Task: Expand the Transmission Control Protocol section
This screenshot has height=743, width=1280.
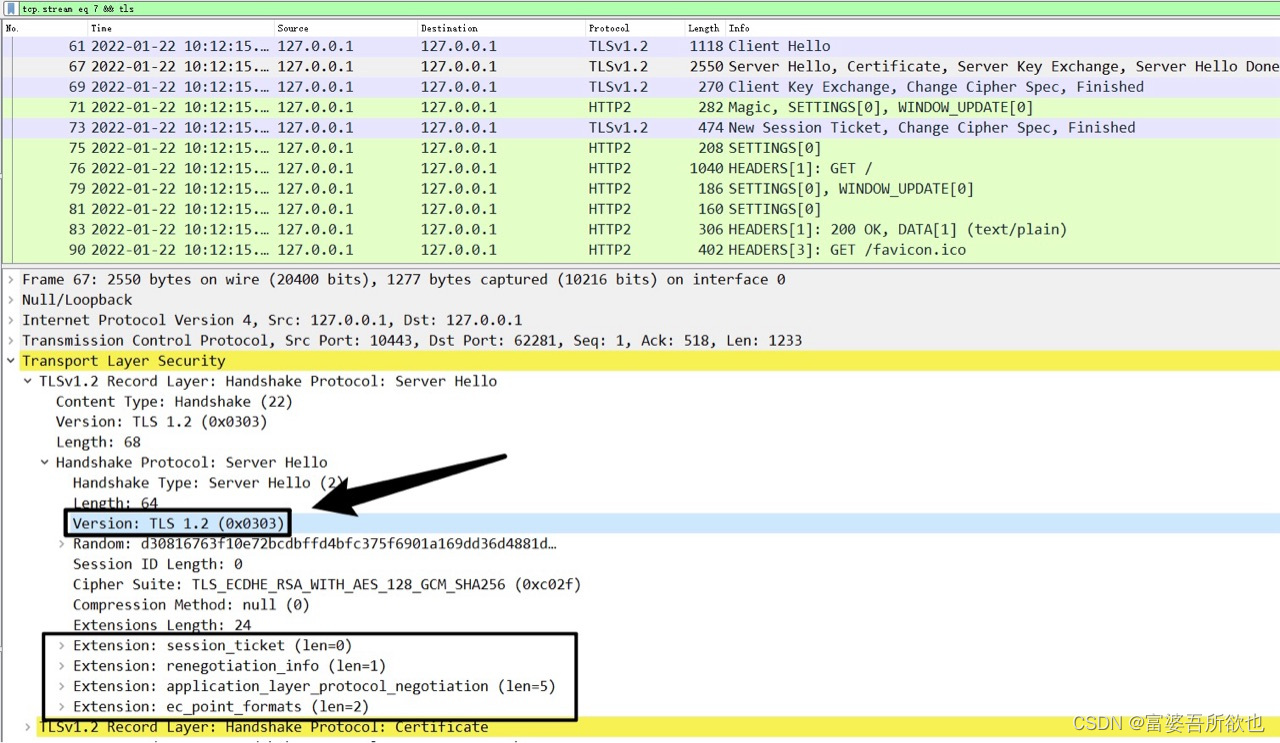Action: pyautogui.click(x=10, y=340)
